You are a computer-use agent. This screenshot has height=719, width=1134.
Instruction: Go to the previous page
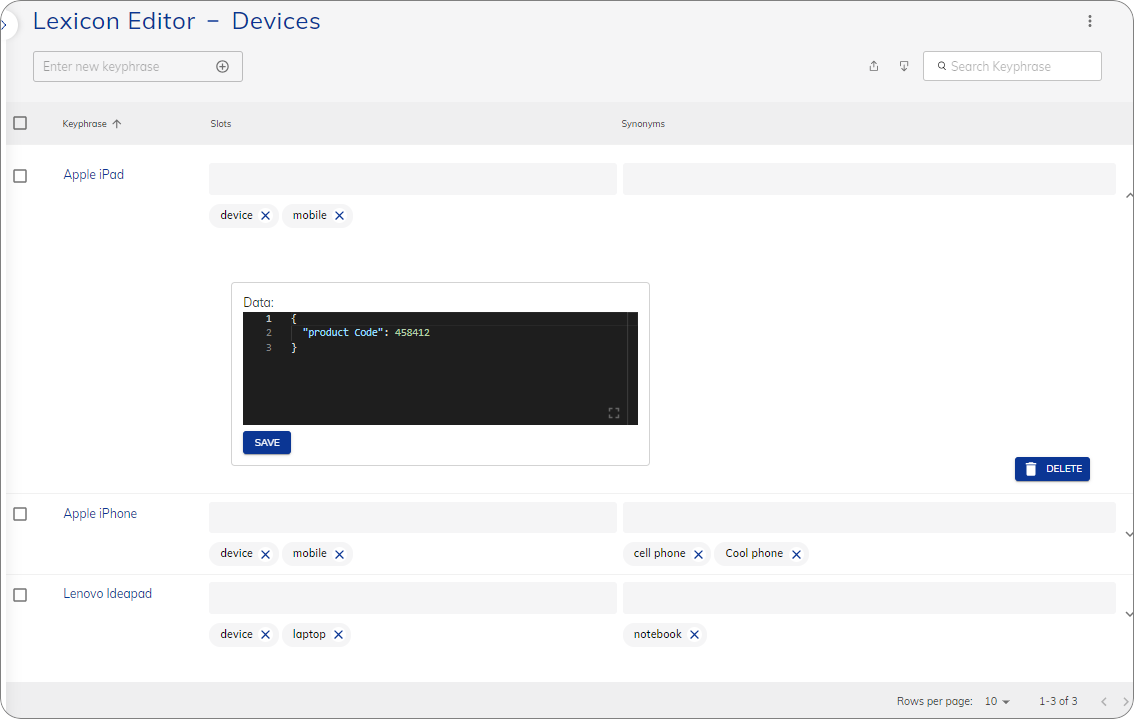[x=1104, y=701]
